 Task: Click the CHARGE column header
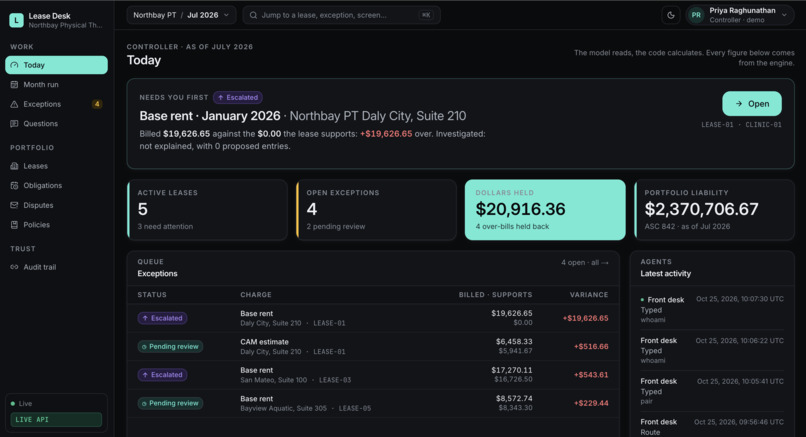click(x=256, y=295)
